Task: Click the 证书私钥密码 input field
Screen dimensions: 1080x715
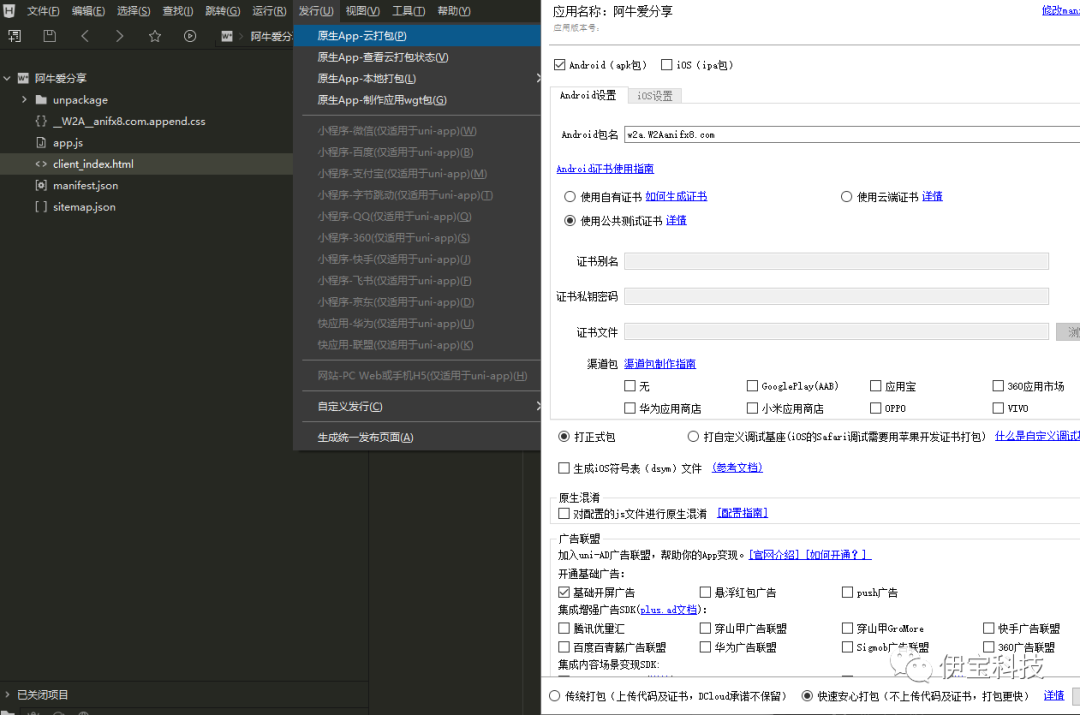Action: tap(836, 296)
